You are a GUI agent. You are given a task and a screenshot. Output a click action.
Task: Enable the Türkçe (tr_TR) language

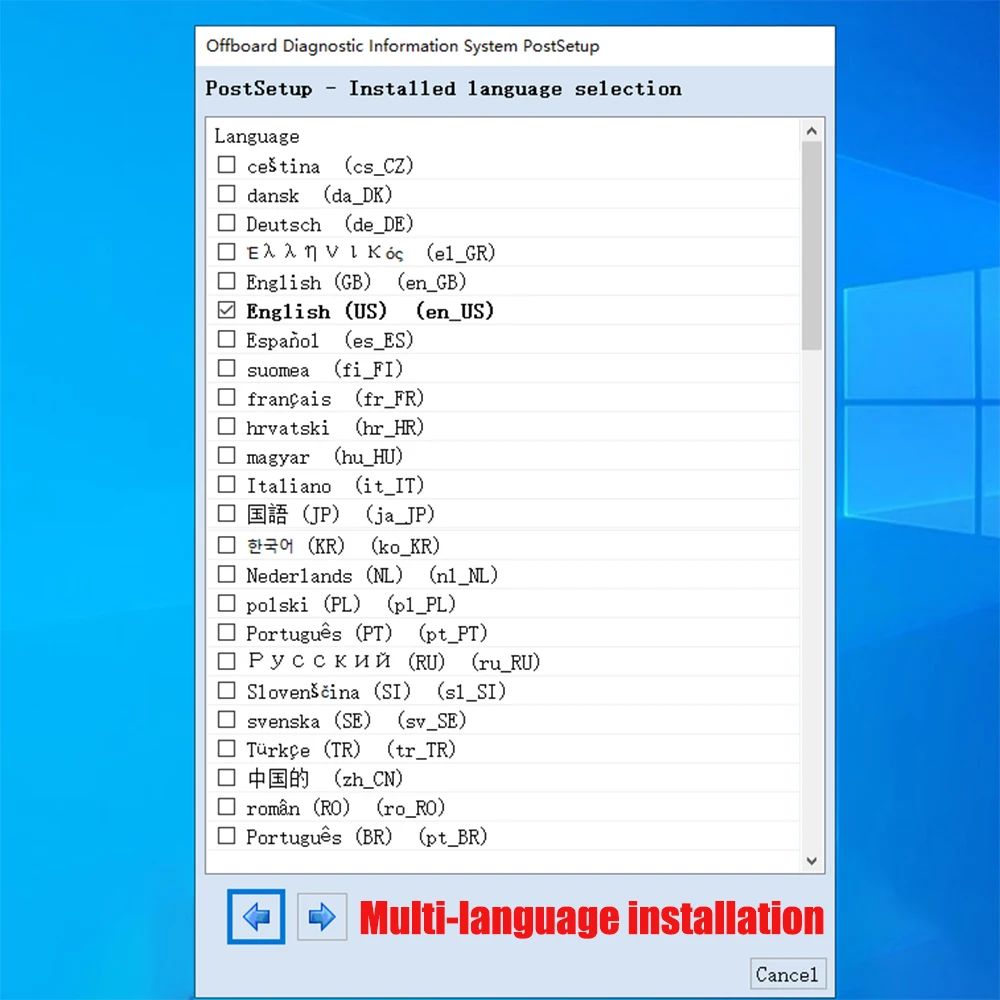226,747
